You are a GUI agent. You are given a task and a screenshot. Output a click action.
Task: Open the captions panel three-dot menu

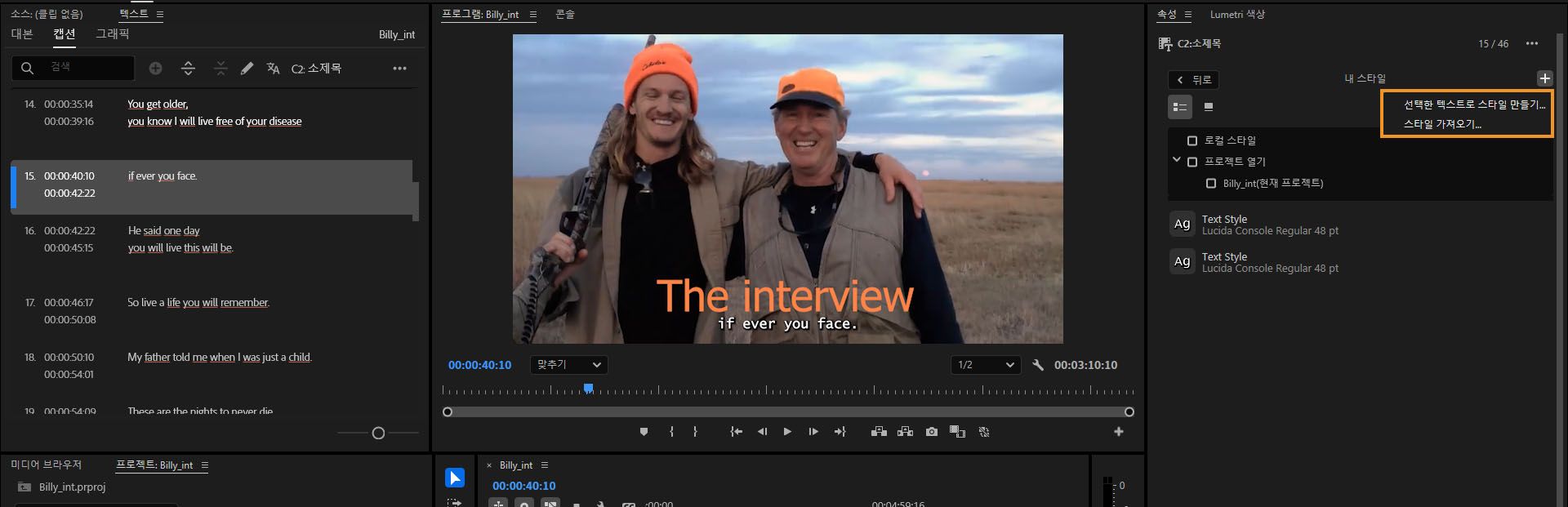(399, 69)
